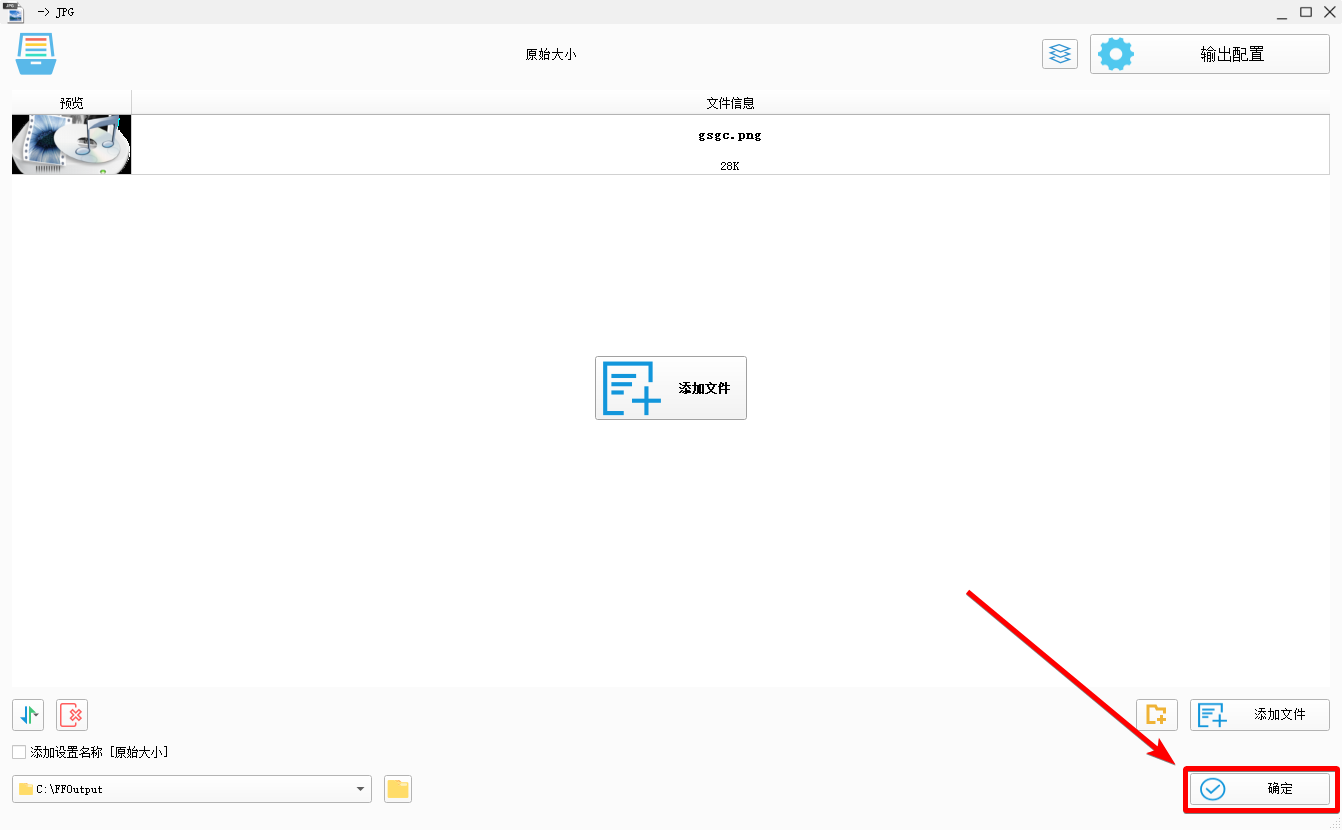The image size is (1342, 830).
Task: Maximize the JPG conversion window
Action: tap(1306, 12)
